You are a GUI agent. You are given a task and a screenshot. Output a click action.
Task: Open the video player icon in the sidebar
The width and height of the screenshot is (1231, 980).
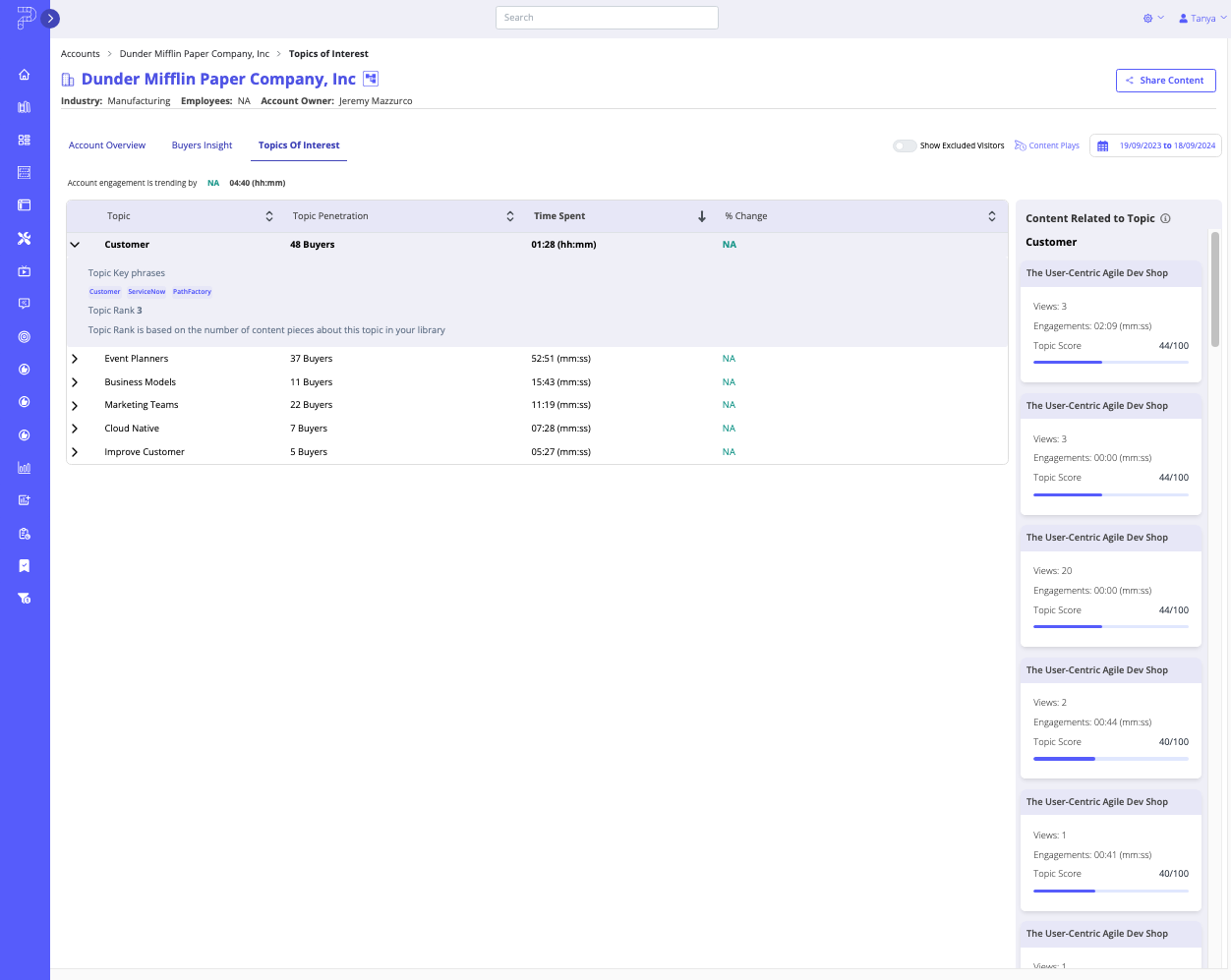24,271
